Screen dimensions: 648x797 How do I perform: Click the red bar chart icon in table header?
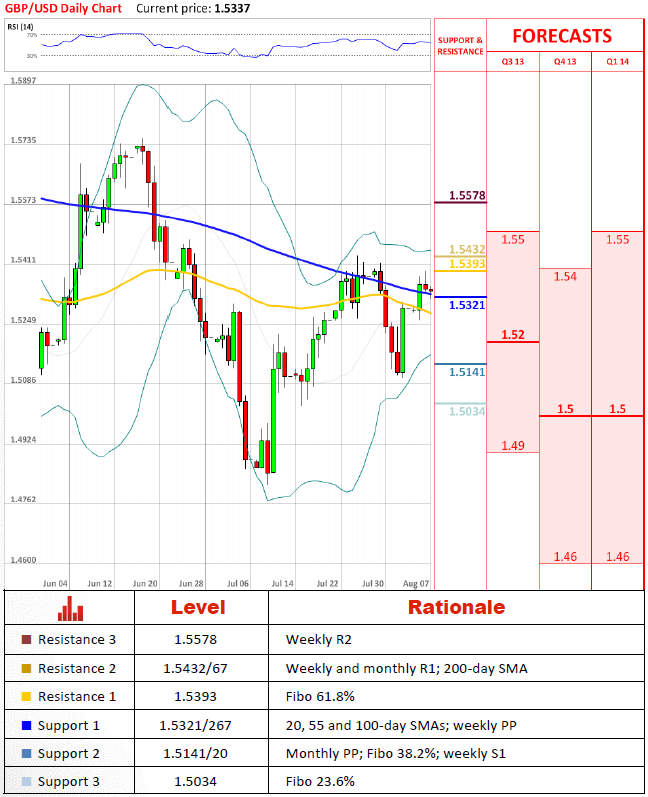(70, 608)
